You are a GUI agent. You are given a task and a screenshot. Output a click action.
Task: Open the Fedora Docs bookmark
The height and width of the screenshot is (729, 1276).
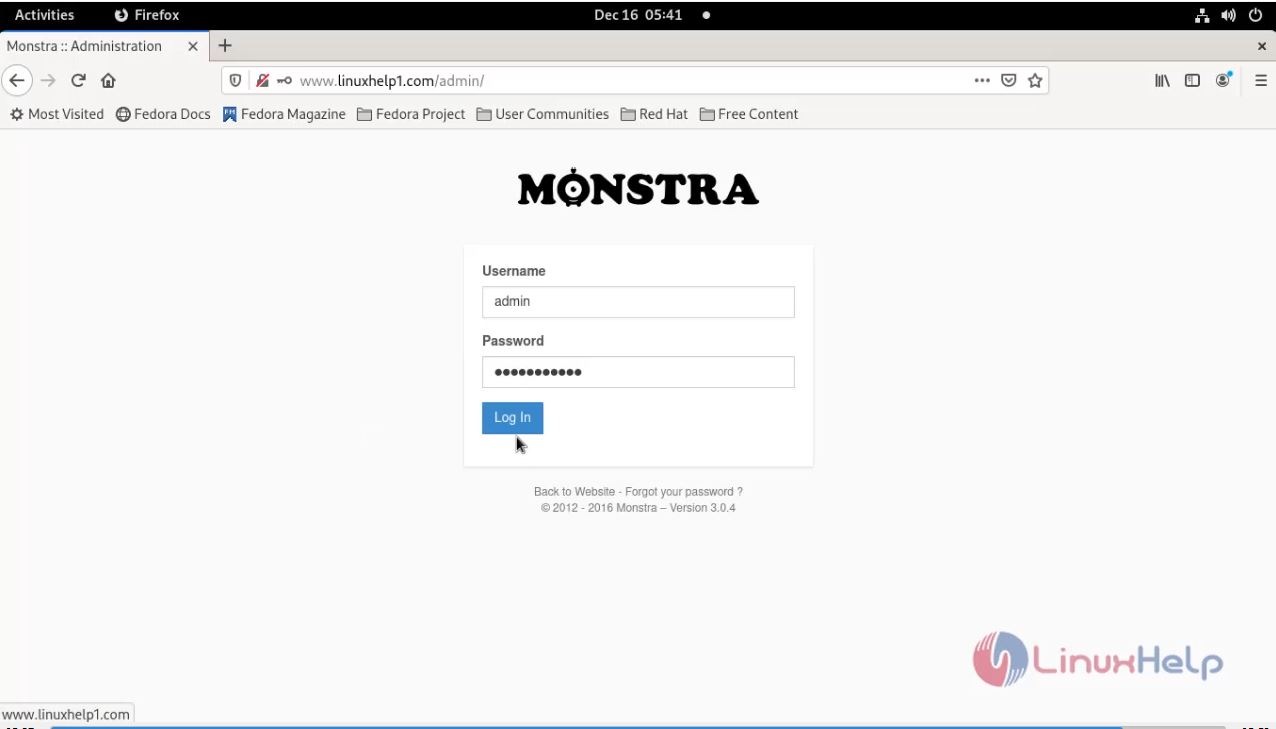[x=163, y=114]
